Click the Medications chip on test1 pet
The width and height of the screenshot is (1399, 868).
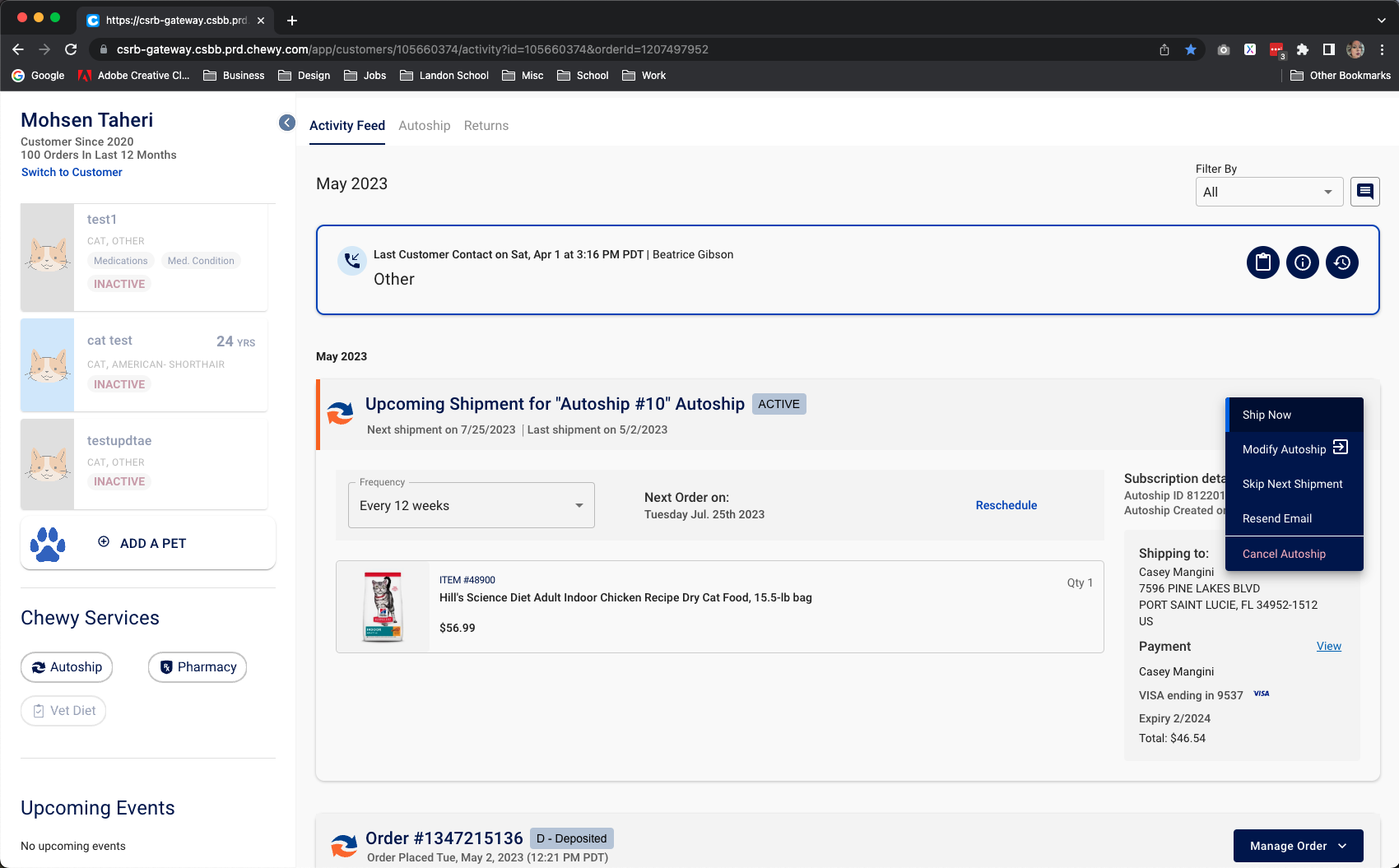coord(120,261)
